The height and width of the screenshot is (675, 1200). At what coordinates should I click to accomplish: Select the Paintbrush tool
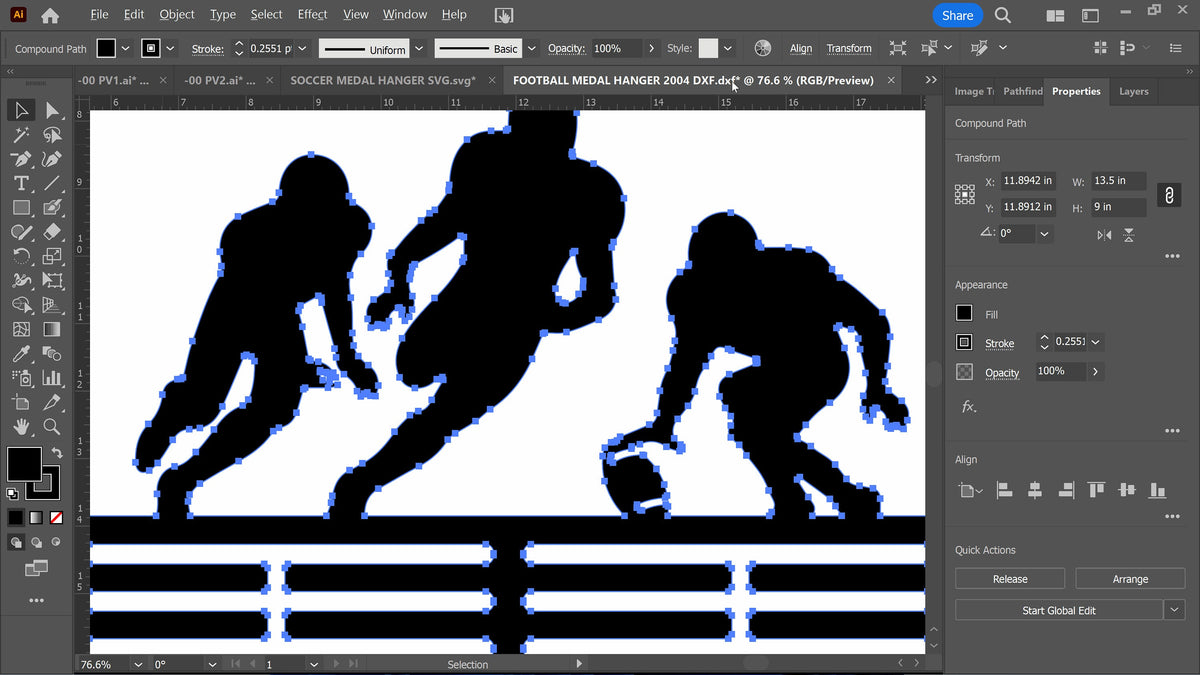[52, 208]
